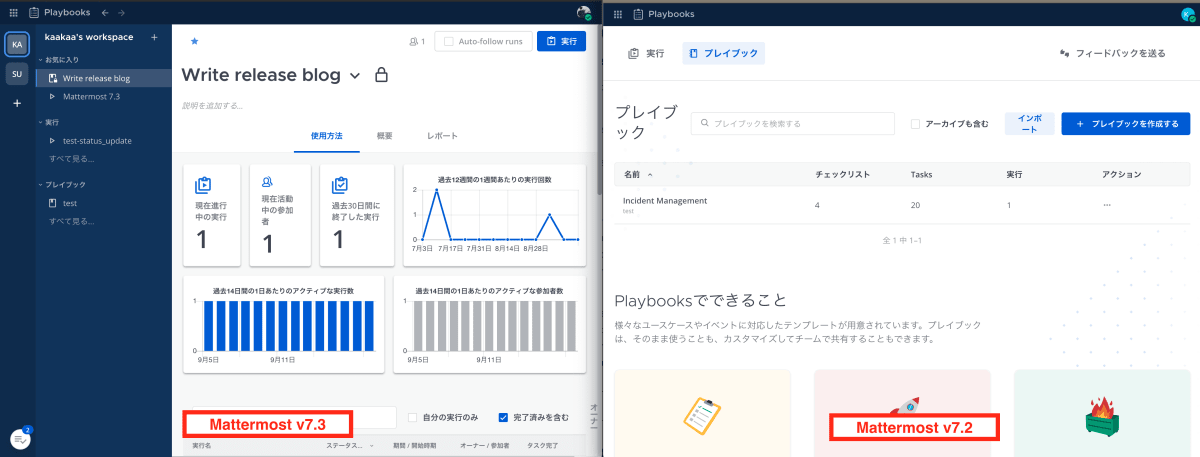Open product switcher grid in v7.2 window
The width and height of the screenshot is (1200, 457).
click(617, 14)
